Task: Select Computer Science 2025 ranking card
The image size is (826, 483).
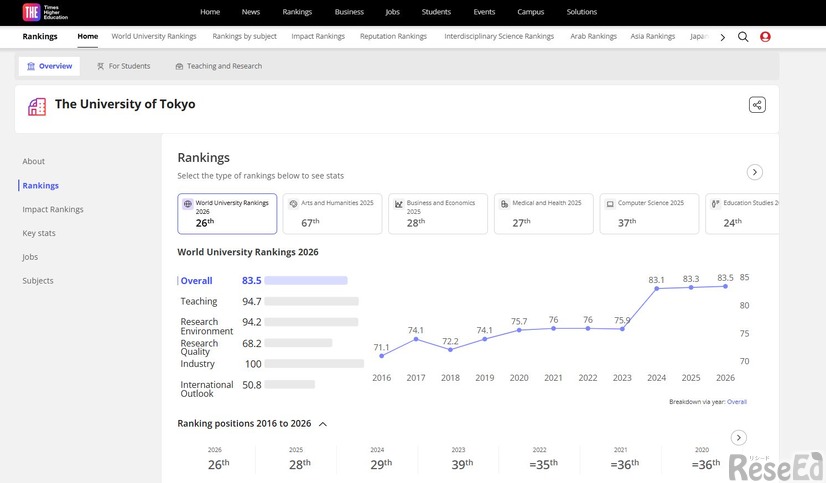Action: point(649,214)
